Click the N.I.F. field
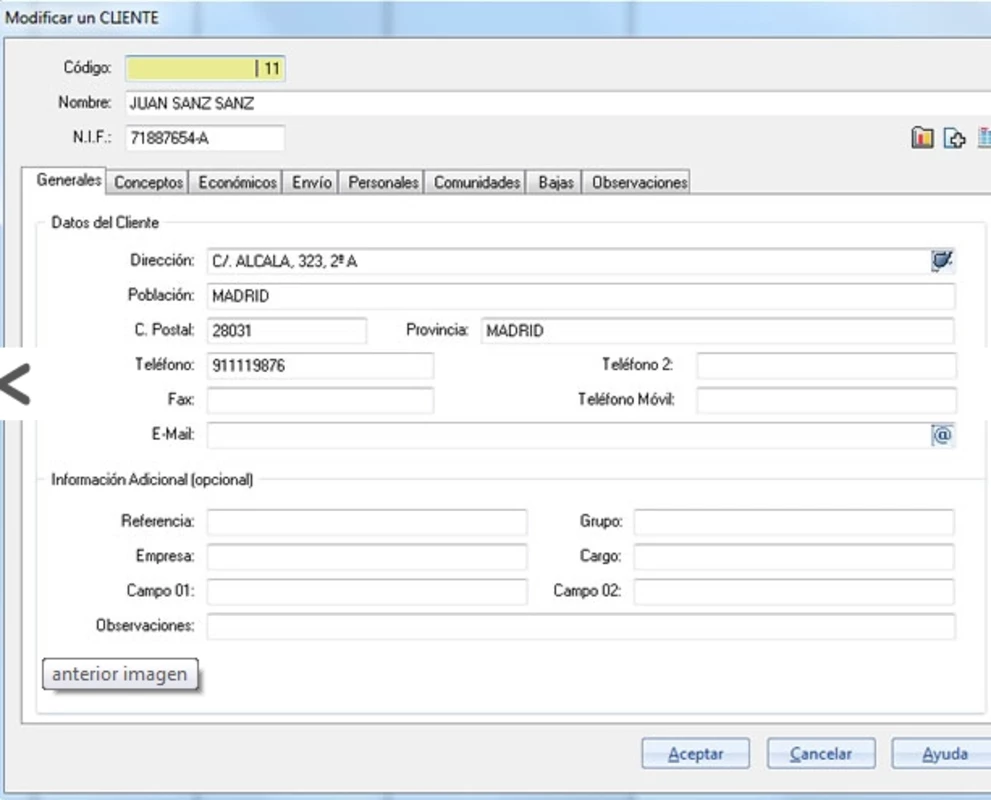Viewport: 991px width, 800px height. [205, 138]
